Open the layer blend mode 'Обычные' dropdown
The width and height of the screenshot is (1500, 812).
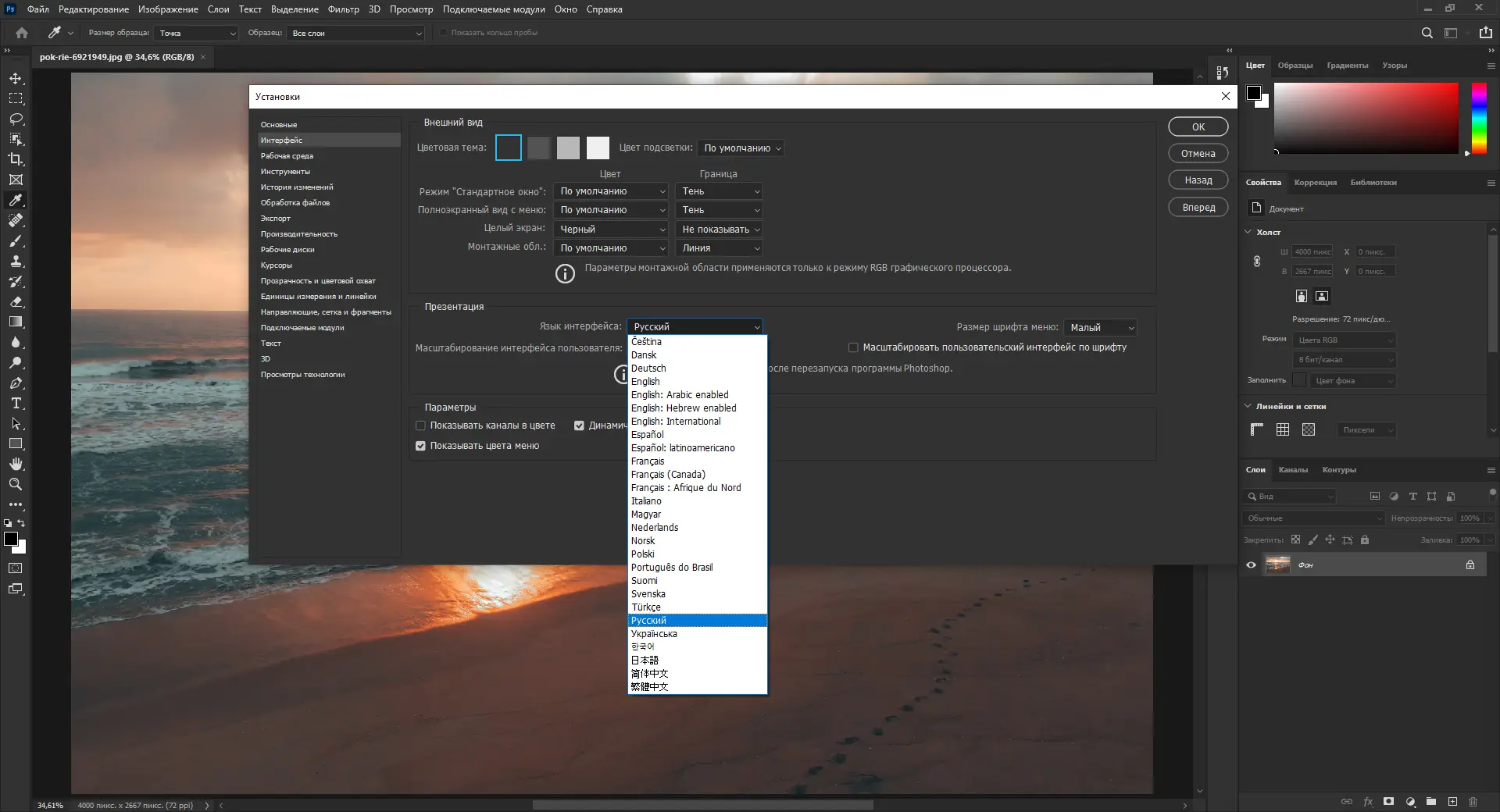[1313, 518]
